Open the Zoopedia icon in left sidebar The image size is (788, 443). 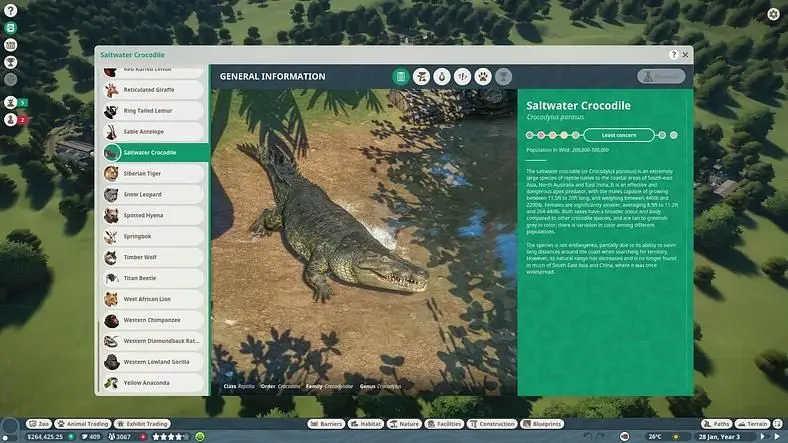coord(10,28)
